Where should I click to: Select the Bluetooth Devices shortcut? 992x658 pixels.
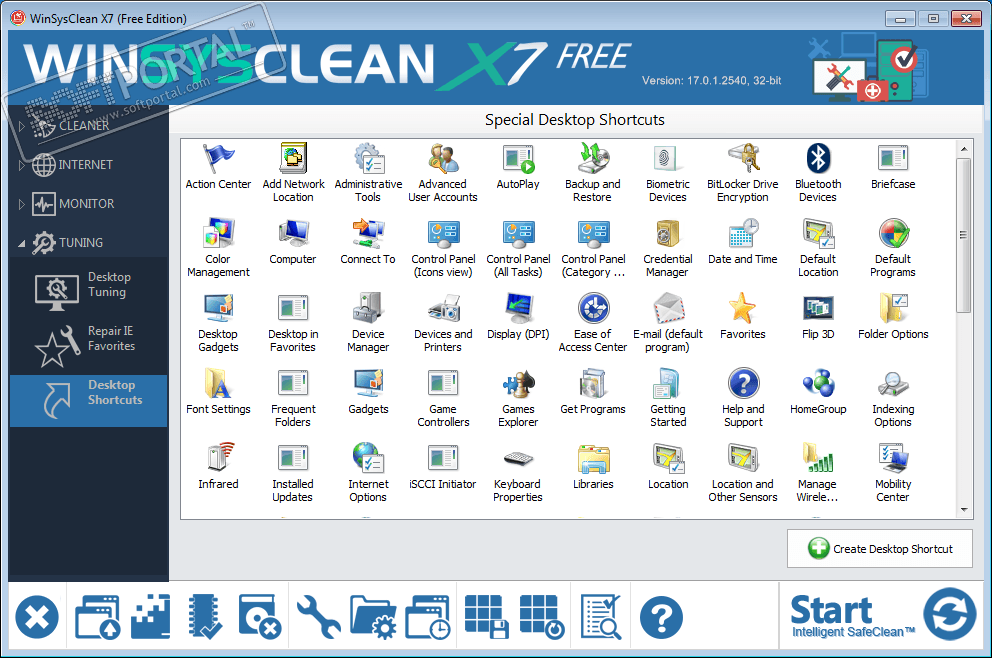click(818, 173)
